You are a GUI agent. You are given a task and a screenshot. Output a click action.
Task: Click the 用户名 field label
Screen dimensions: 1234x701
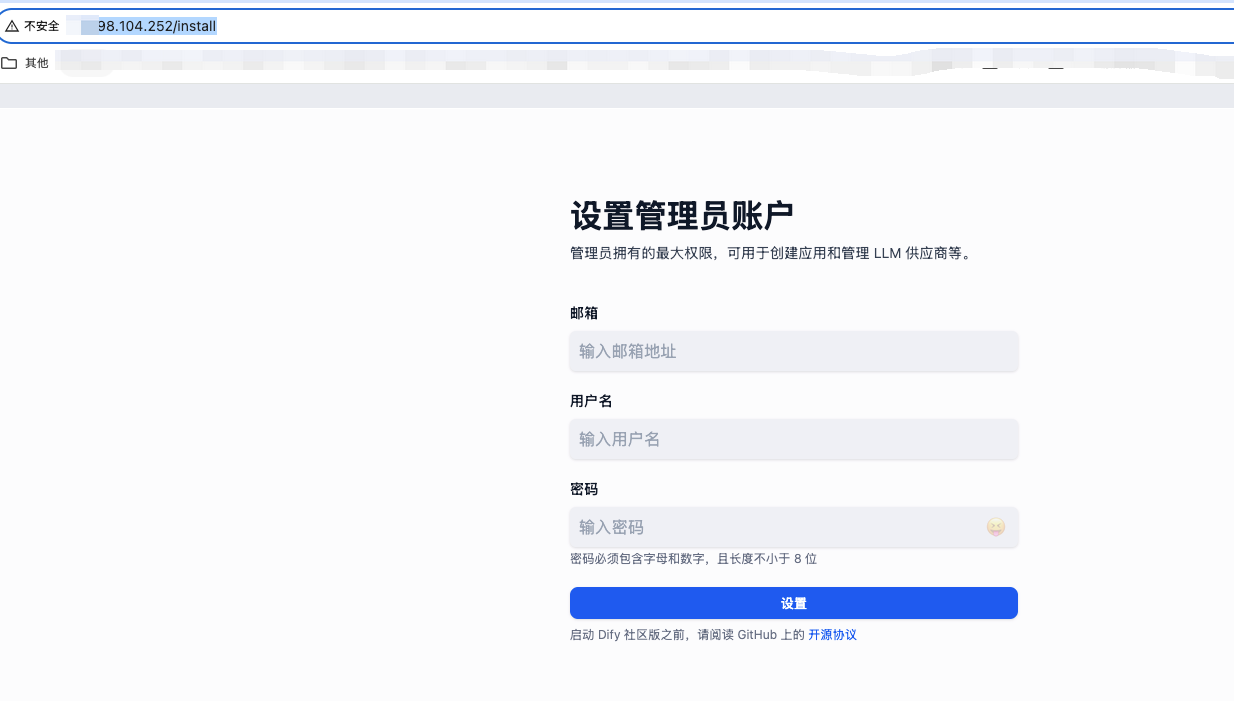click(x=591, y=401)
